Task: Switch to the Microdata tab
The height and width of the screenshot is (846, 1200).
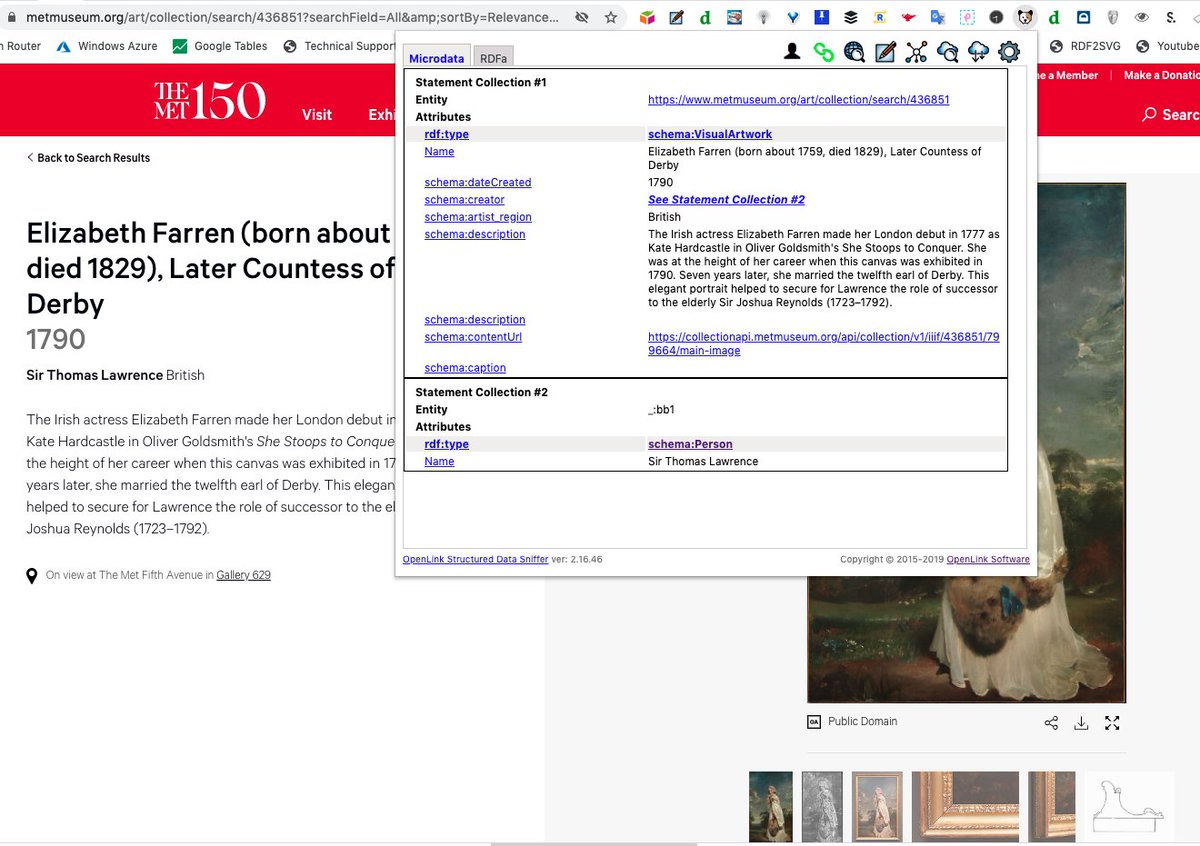Action: (437, 58)
